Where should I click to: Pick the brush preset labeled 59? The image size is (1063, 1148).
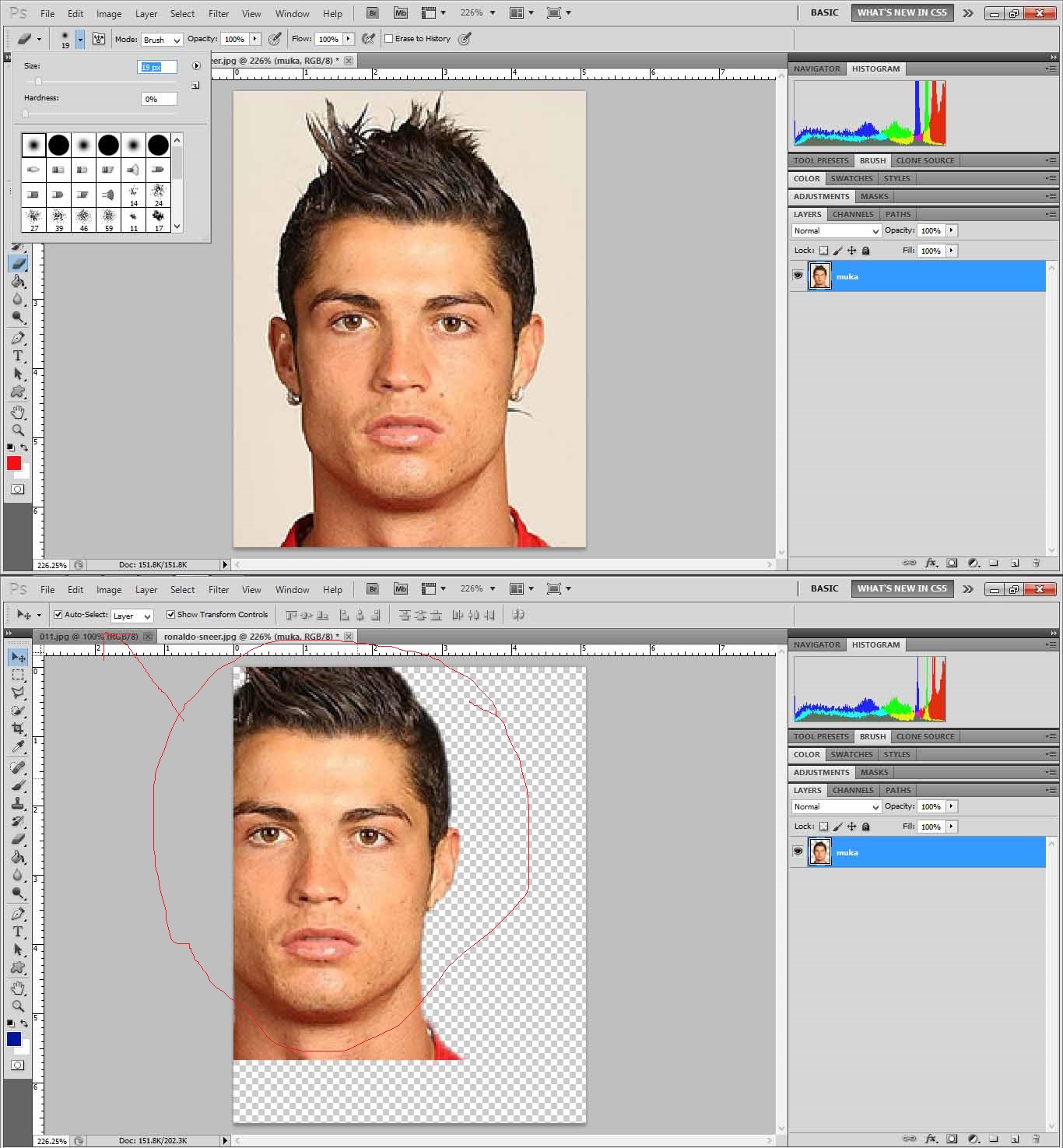coord(108,219)
